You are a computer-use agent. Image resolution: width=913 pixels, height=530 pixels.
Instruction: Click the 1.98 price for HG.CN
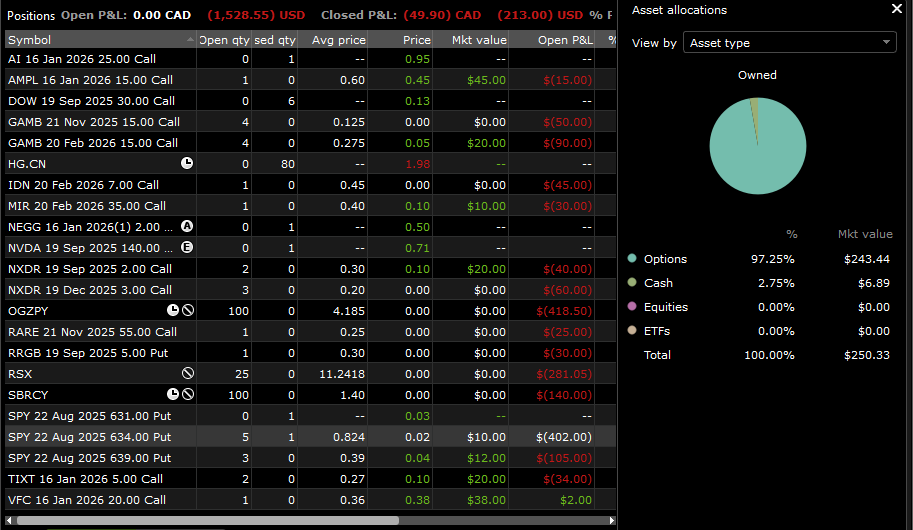(417, 164)
